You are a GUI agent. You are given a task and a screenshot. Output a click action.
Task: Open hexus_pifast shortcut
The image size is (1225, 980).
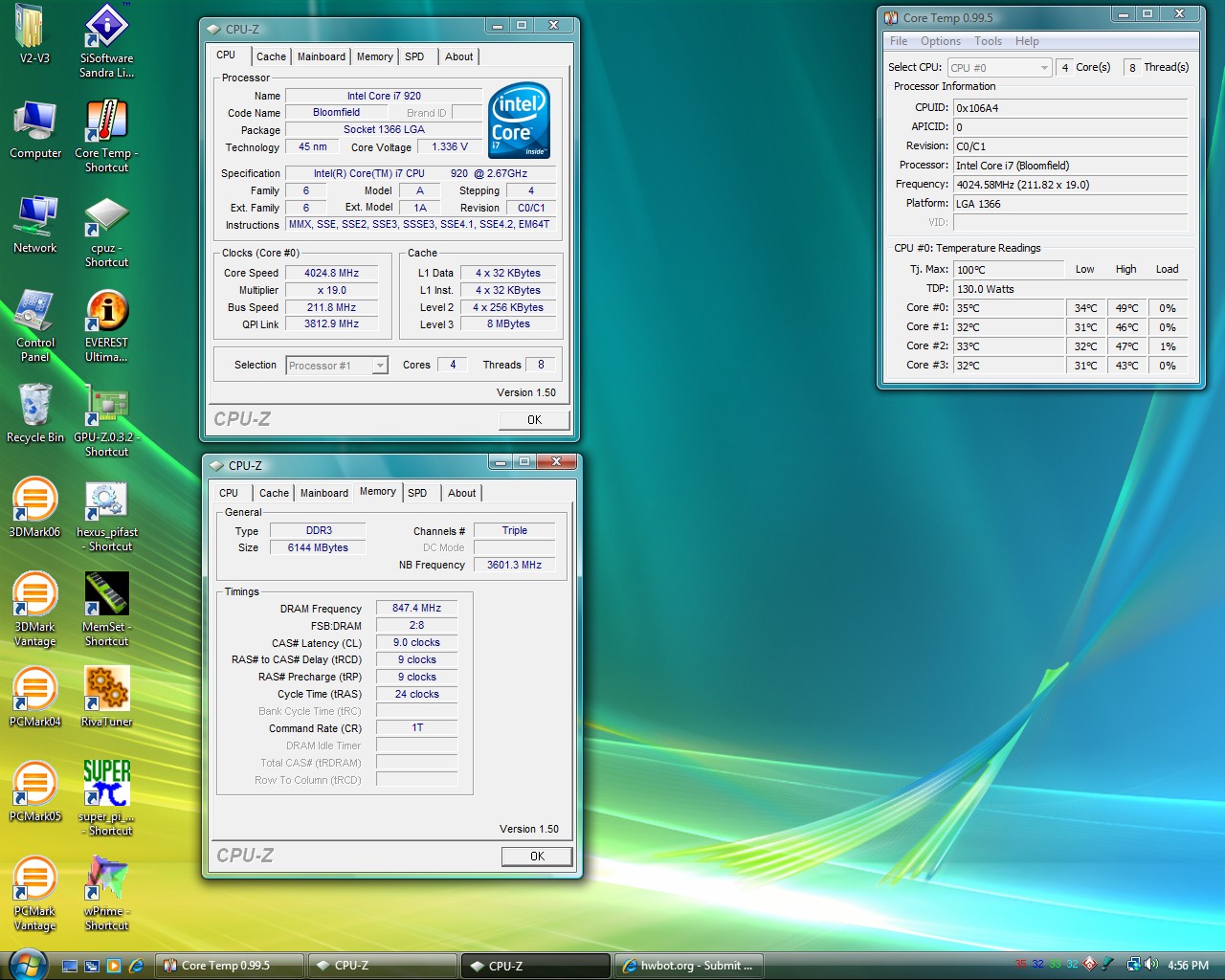click(x=106, y=515)
